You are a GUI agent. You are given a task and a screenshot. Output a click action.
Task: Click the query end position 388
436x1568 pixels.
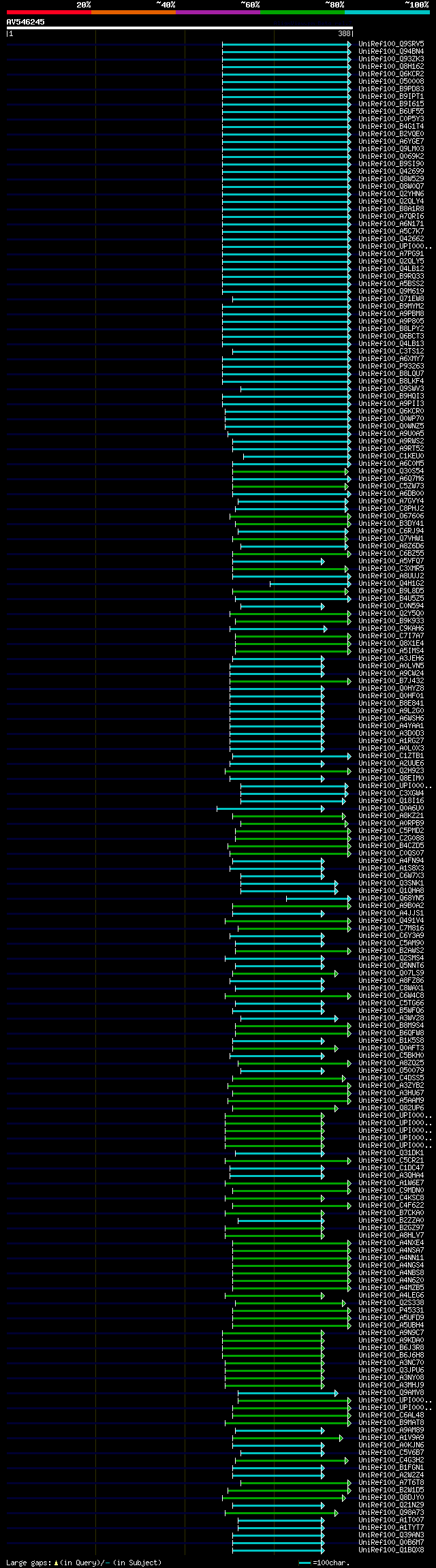click(x=344, y=33)
